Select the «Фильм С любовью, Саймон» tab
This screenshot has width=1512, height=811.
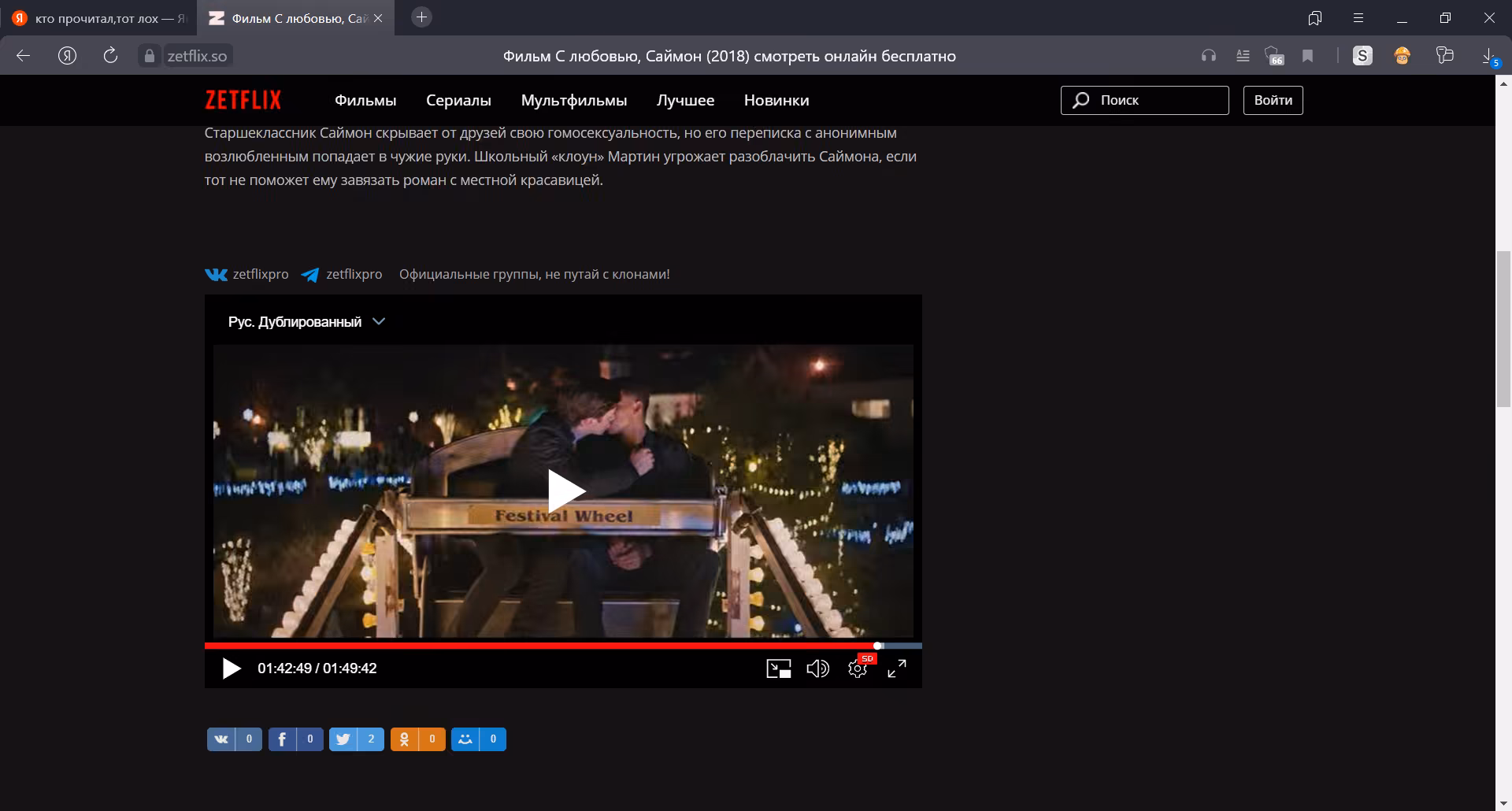pos(296,18)
